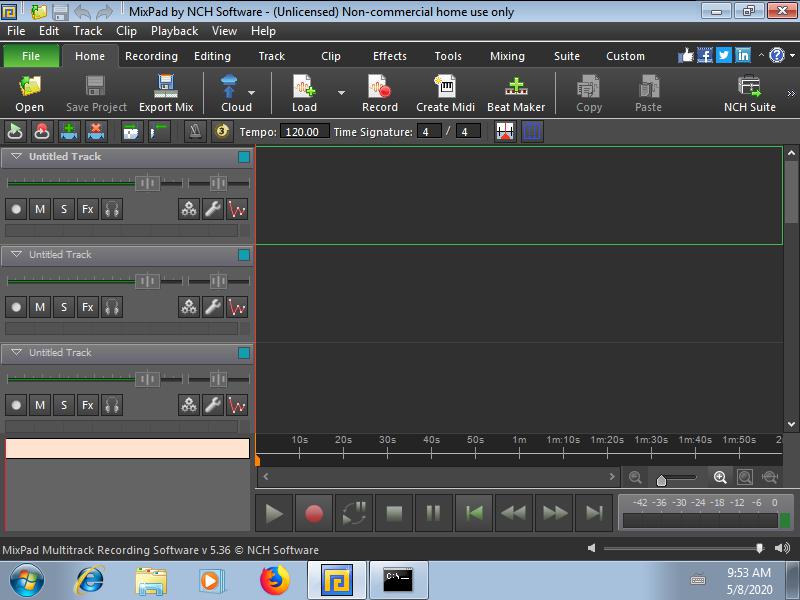Image resolution: width=800 pixels, height=600 pixels.
Task: Click the wrench icon on the bottom track
Action: [213, 405]
